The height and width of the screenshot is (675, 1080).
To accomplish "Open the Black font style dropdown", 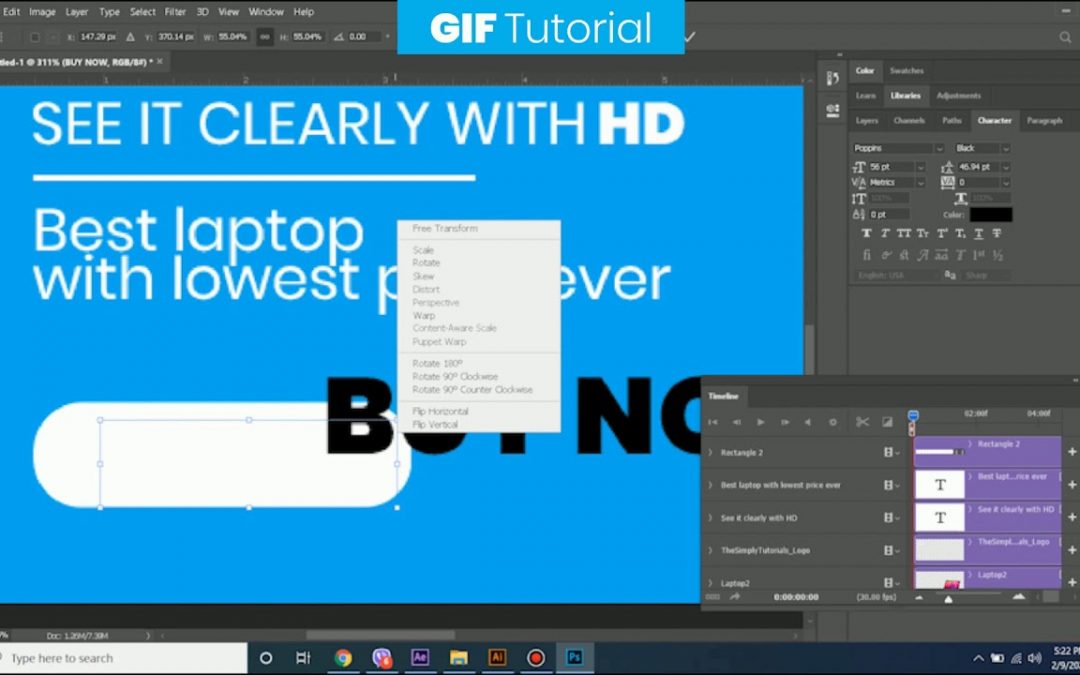I will (1006, 148).
